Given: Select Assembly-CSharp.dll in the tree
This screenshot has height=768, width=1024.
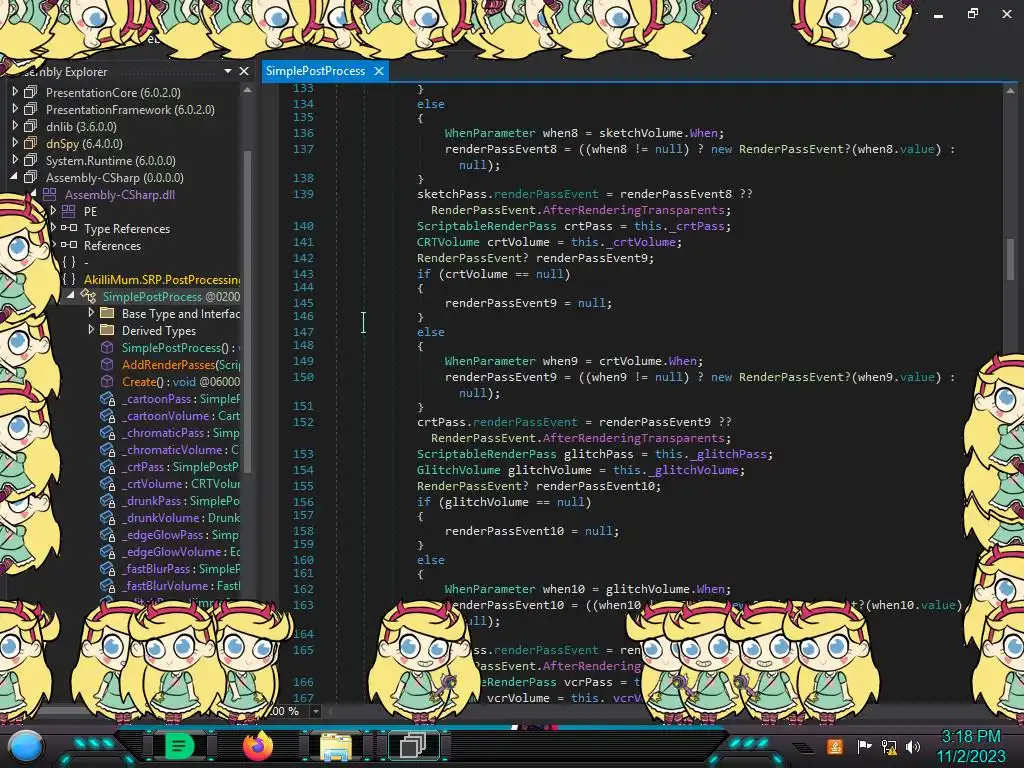Looking at the screenshot, I should [x=120, y=195].
